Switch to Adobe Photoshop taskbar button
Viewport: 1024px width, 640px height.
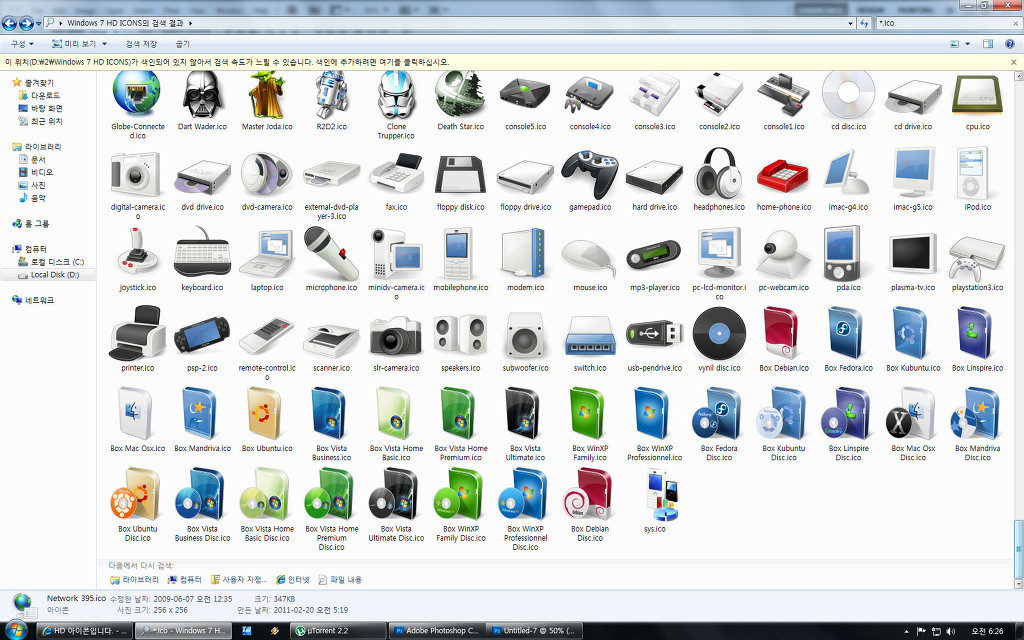coord(436,631)
